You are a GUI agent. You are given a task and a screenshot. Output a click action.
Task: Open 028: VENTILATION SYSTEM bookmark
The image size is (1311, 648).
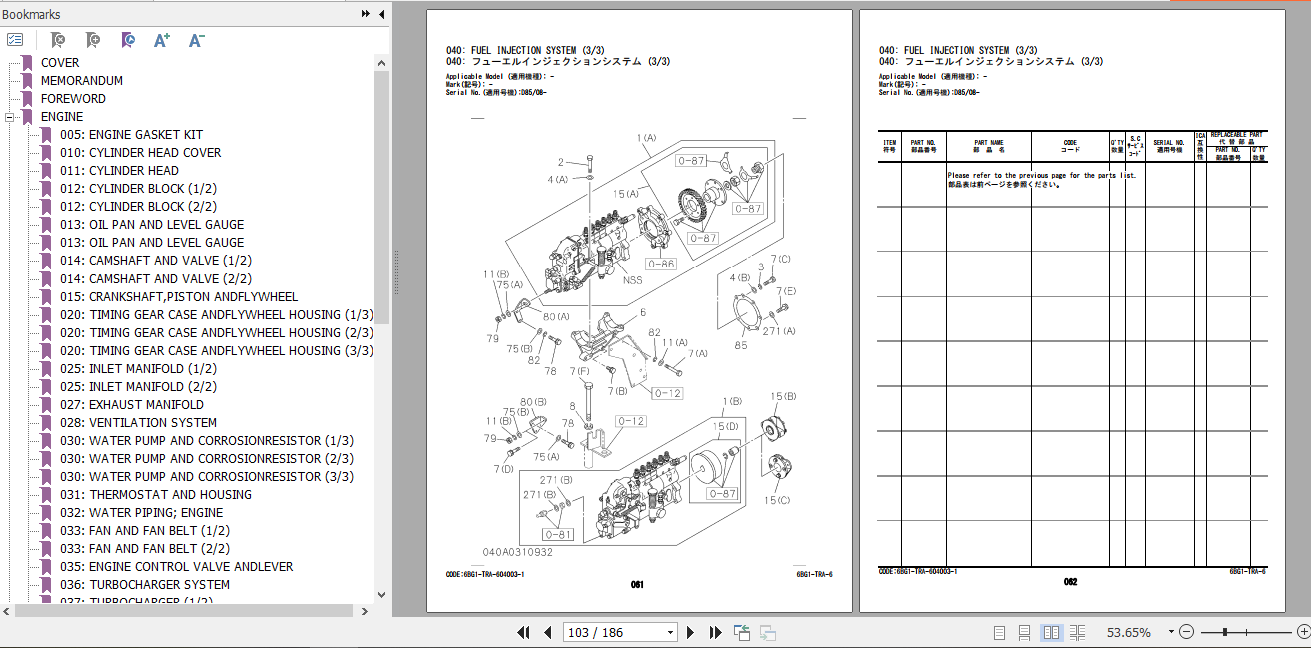139,423
